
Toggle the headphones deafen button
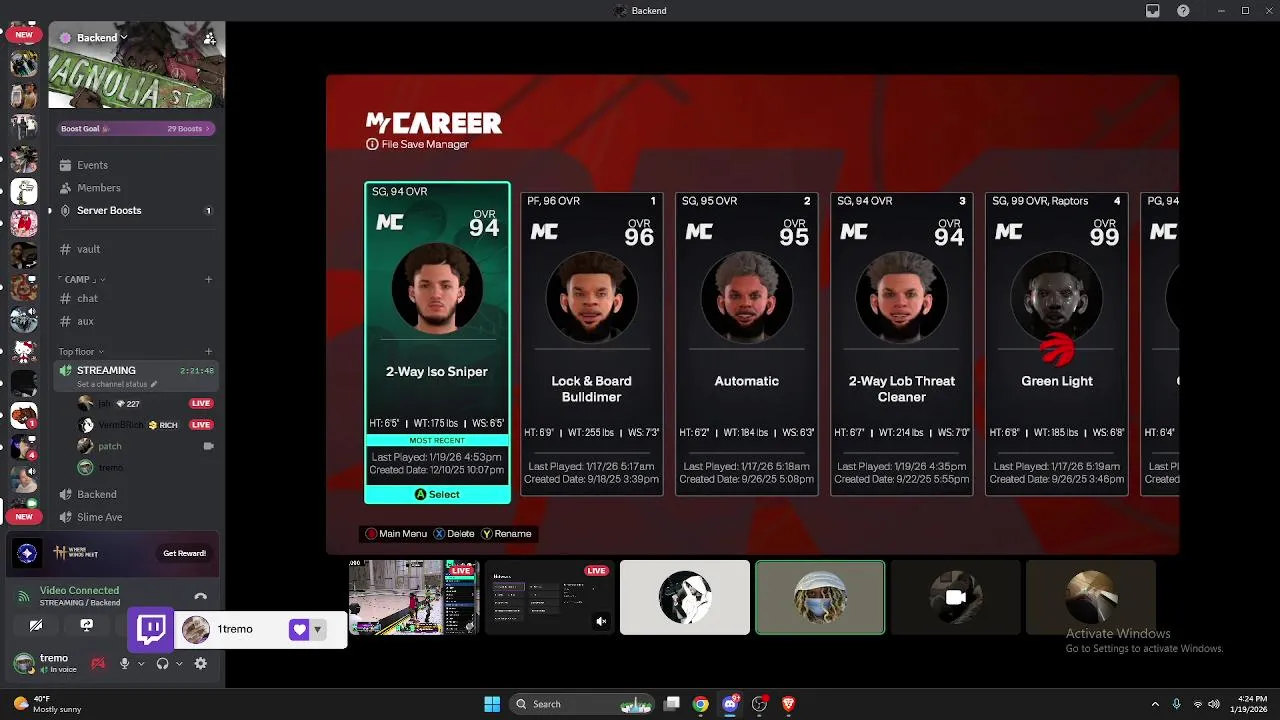click(163, 663)
